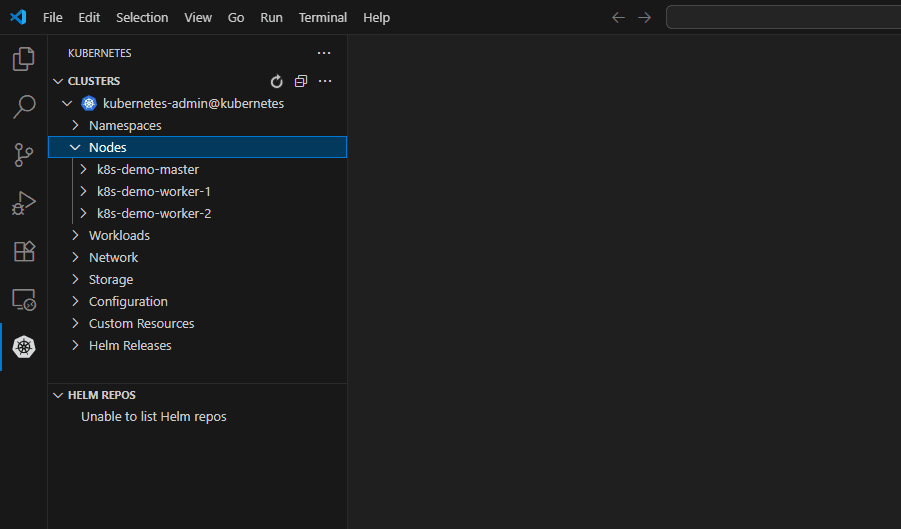The height and width of the screenshot is (529, 901).
Task: Collapse all items in Clusters tree
Action: pos(300,82)
